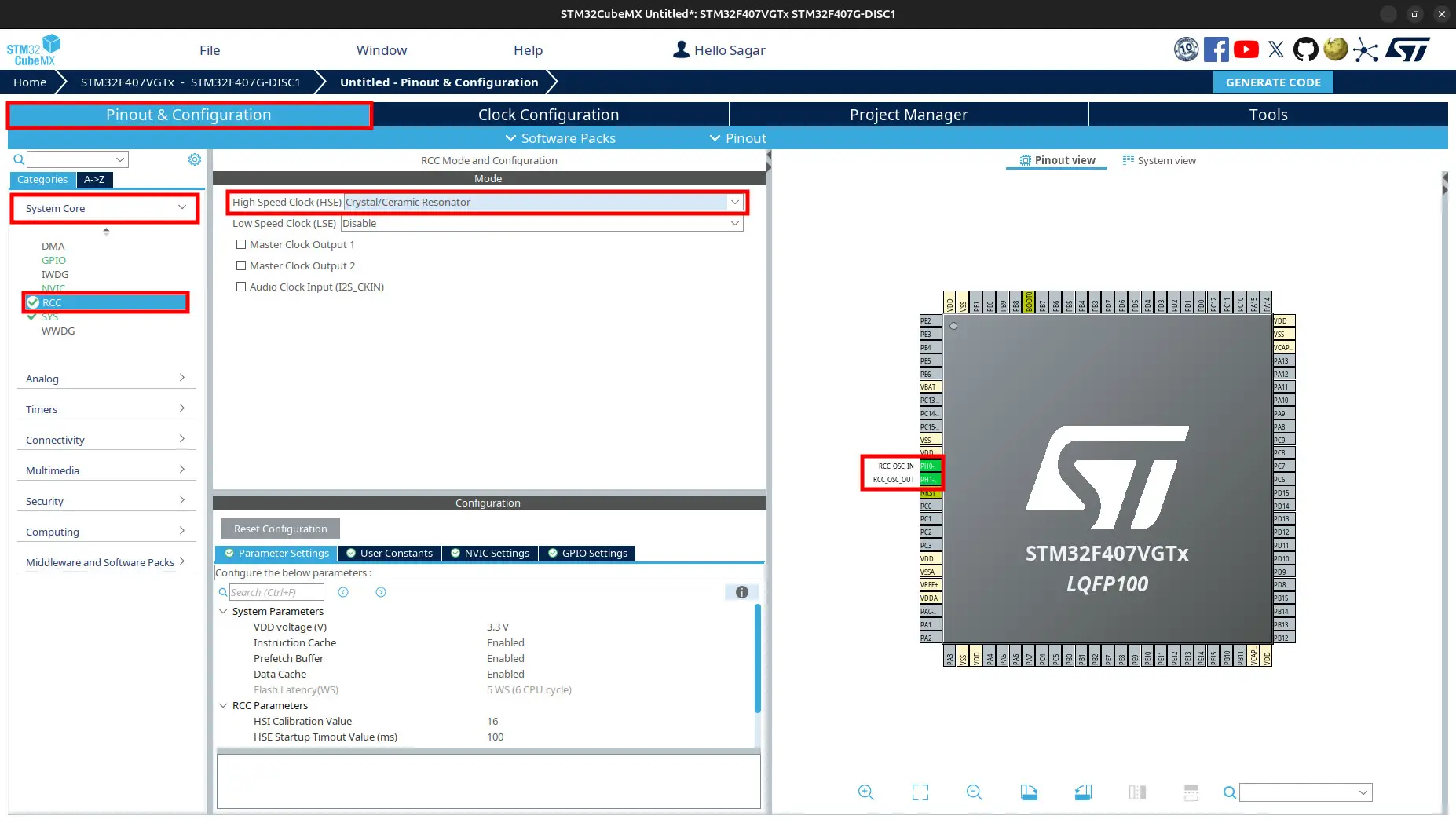Open the GPIO Settings tab
1456x823 pixels.
[x=587, y=554]
